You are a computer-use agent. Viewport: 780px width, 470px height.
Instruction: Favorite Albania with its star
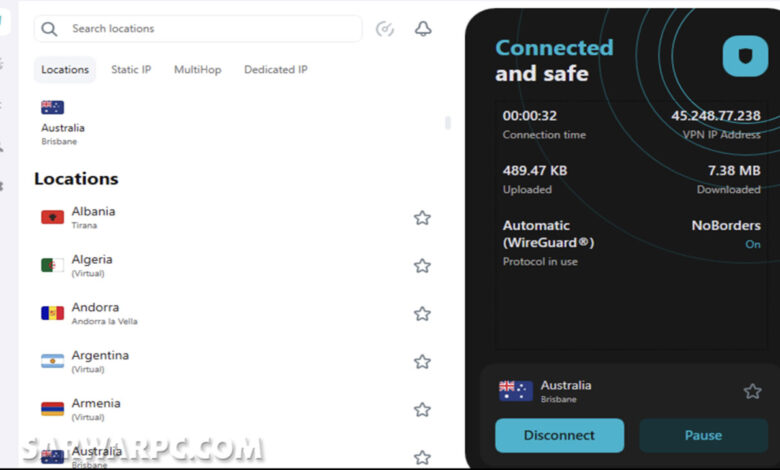click(x=422, y=218)
